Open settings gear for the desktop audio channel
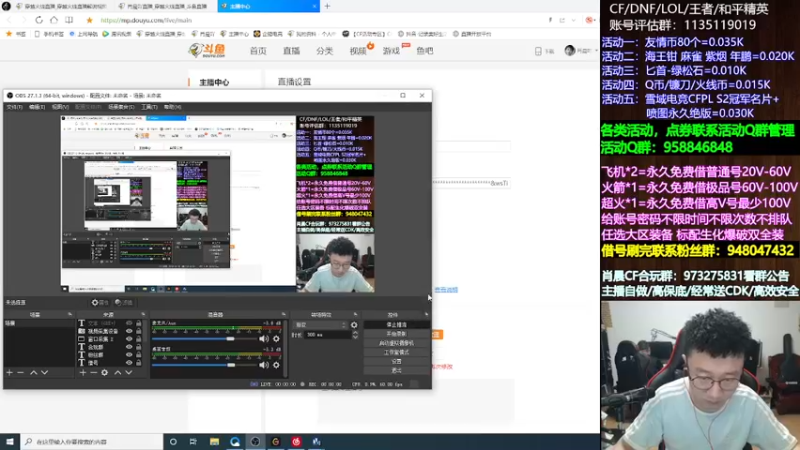This screenshot has width=800, height=450. 276,365
